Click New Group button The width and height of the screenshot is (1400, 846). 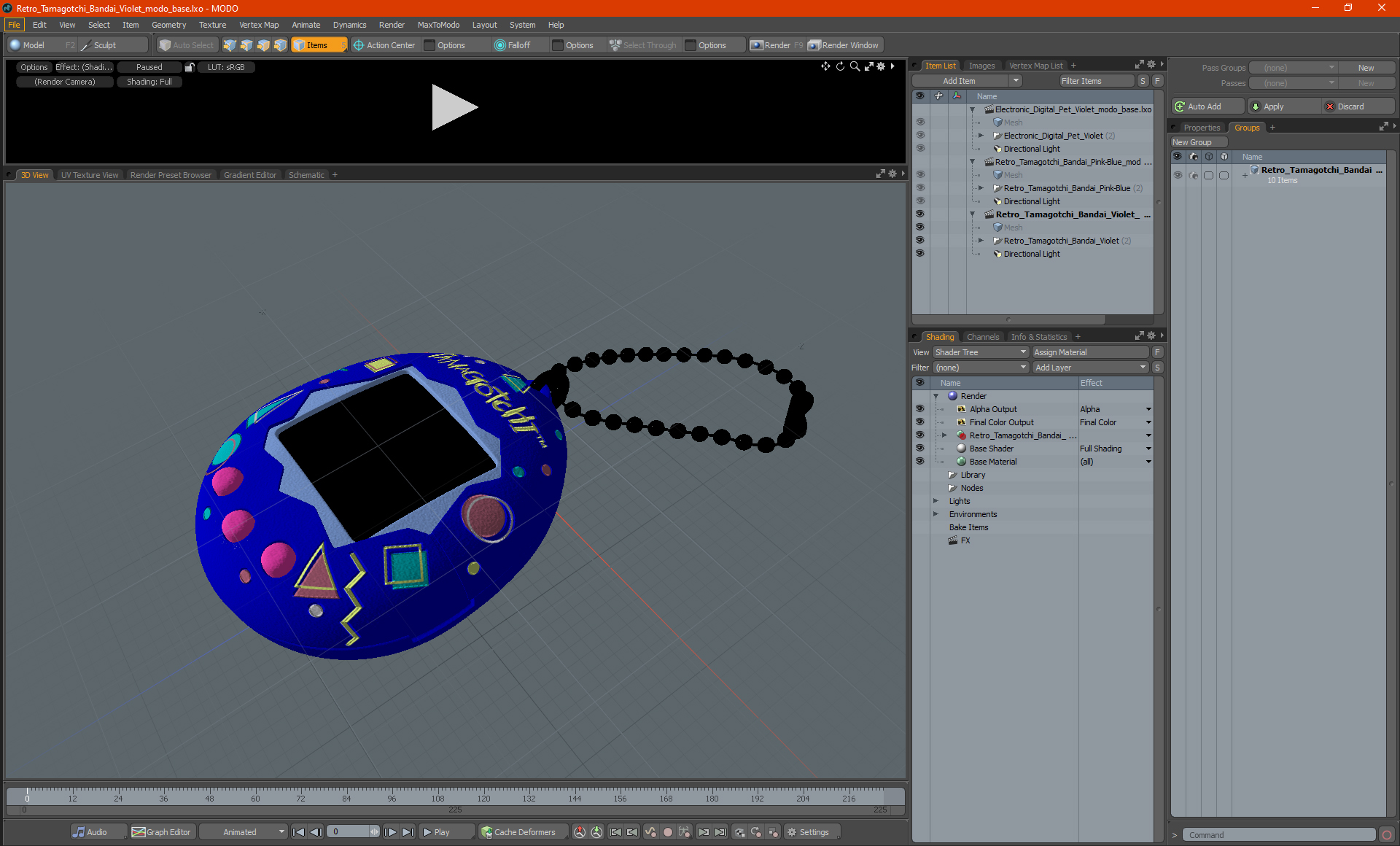(x=1199, y=142)
